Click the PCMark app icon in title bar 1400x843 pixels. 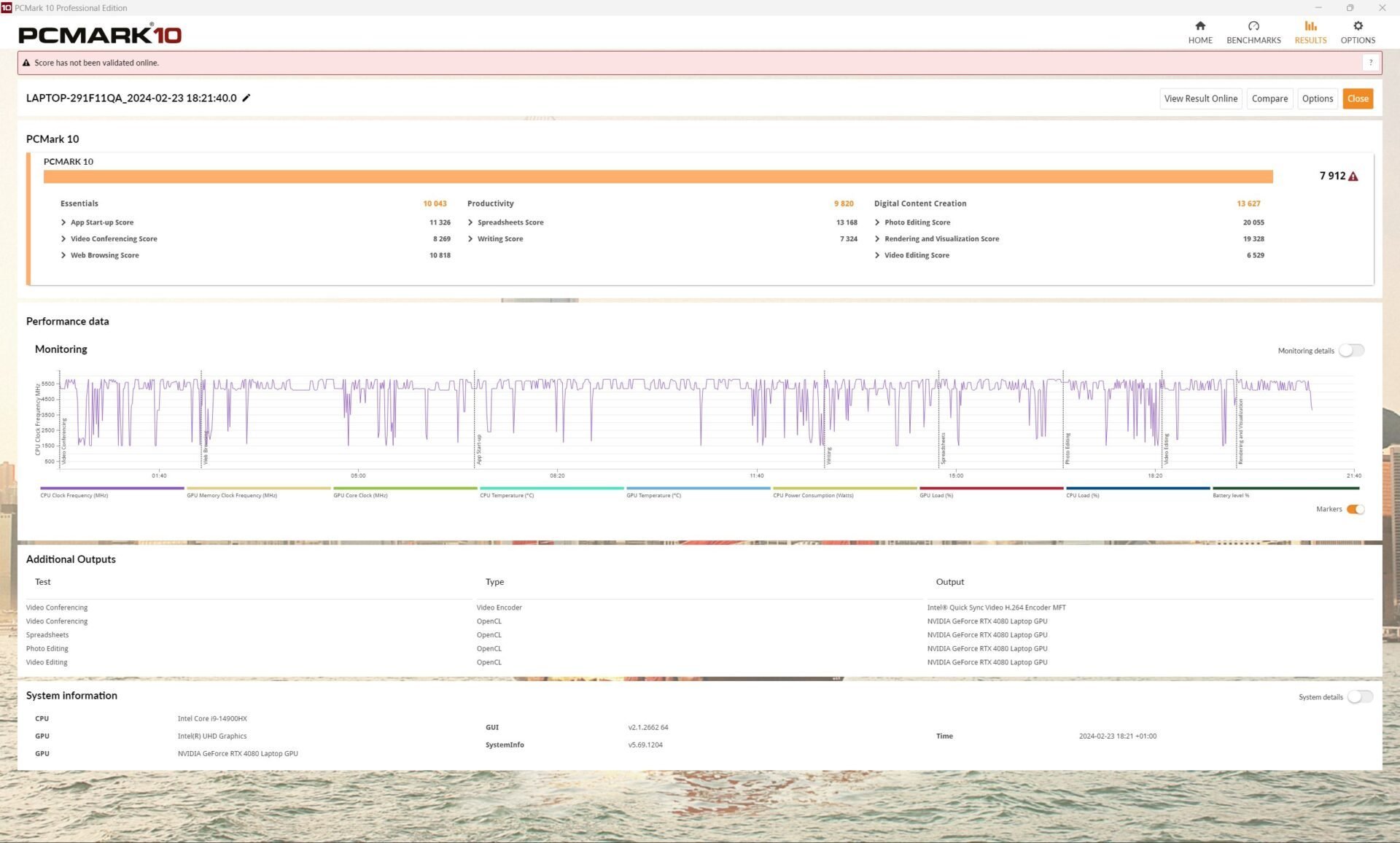coord(7,8)
